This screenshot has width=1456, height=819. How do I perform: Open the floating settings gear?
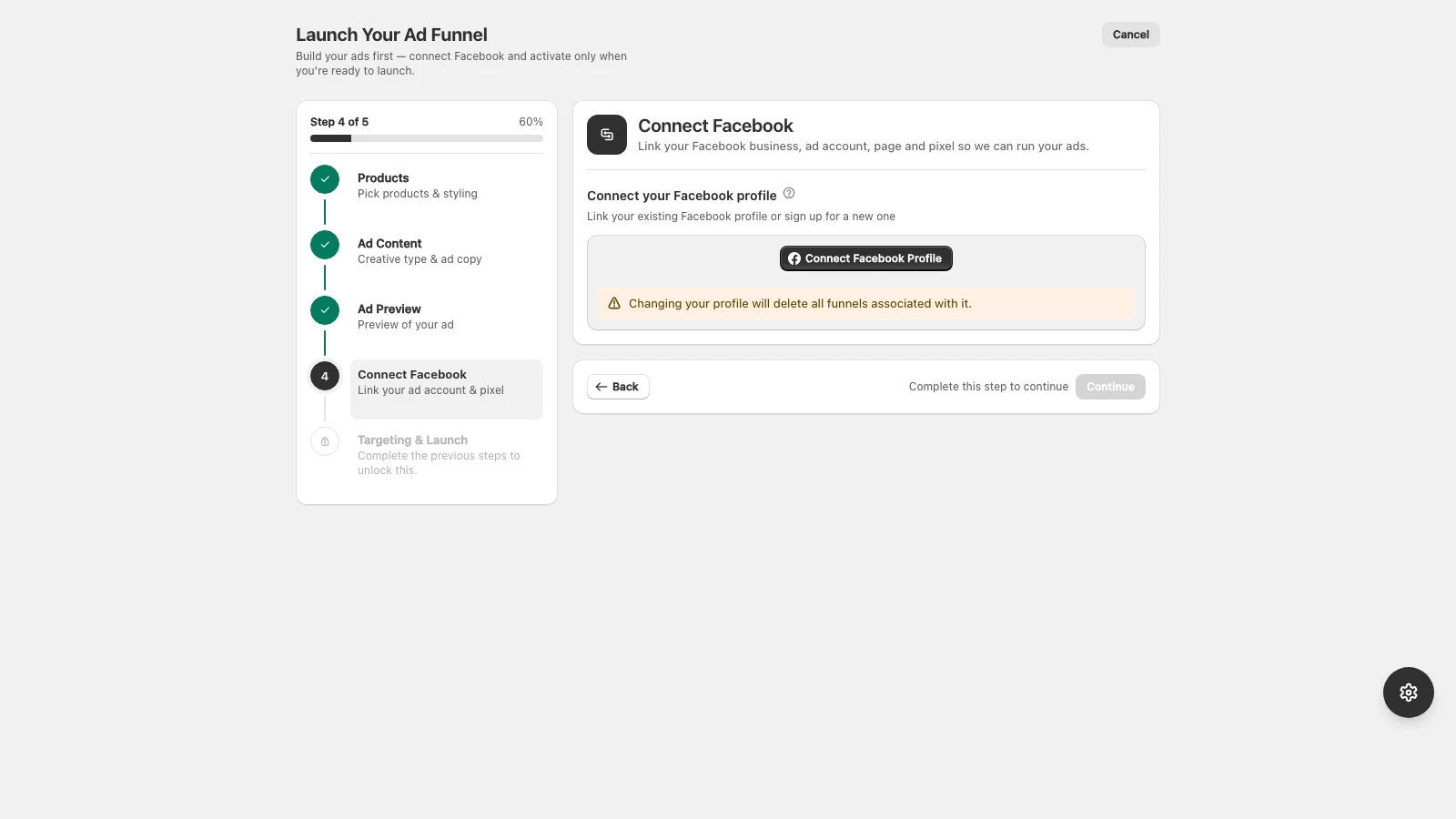[1408, 693]
